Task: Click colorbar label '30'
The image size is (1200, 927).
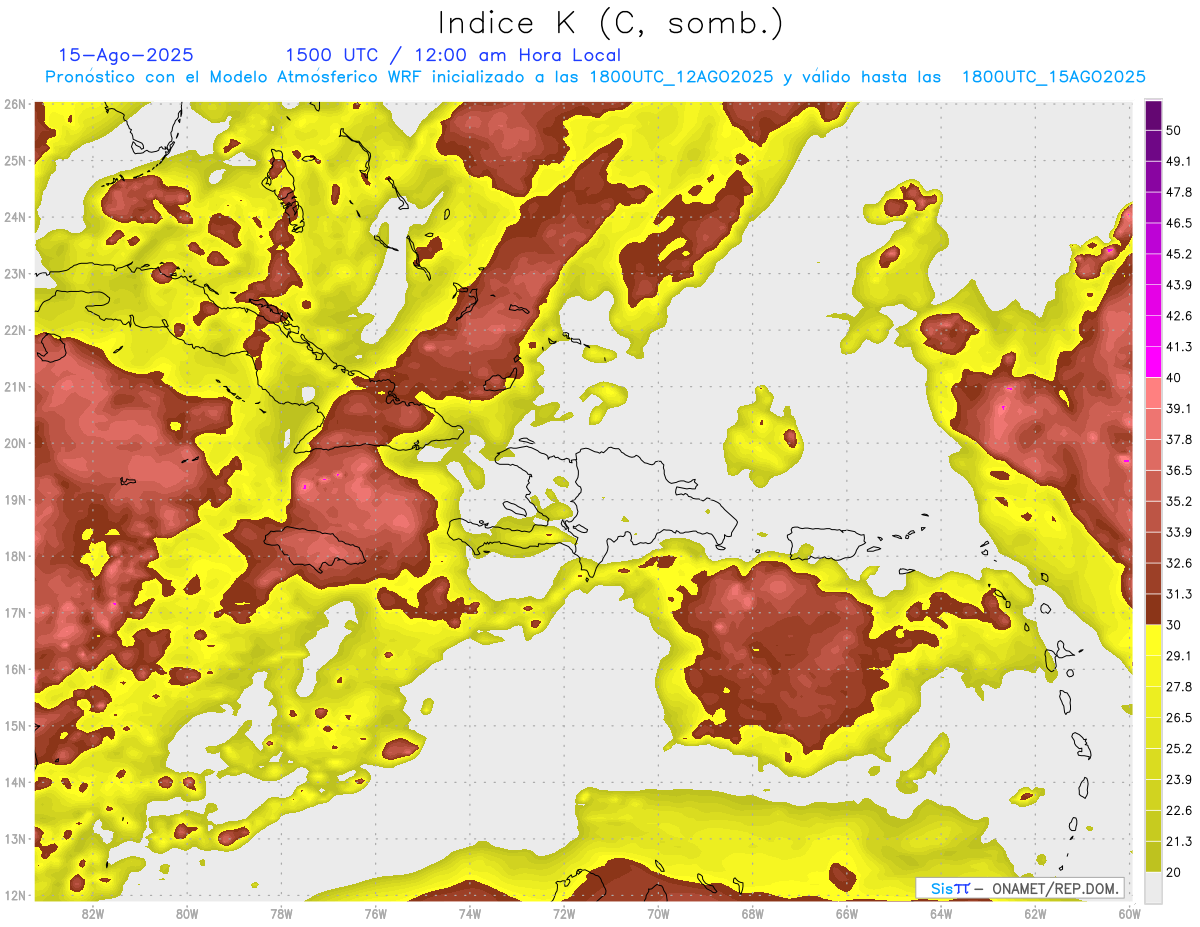Action: pos(1174,625)
